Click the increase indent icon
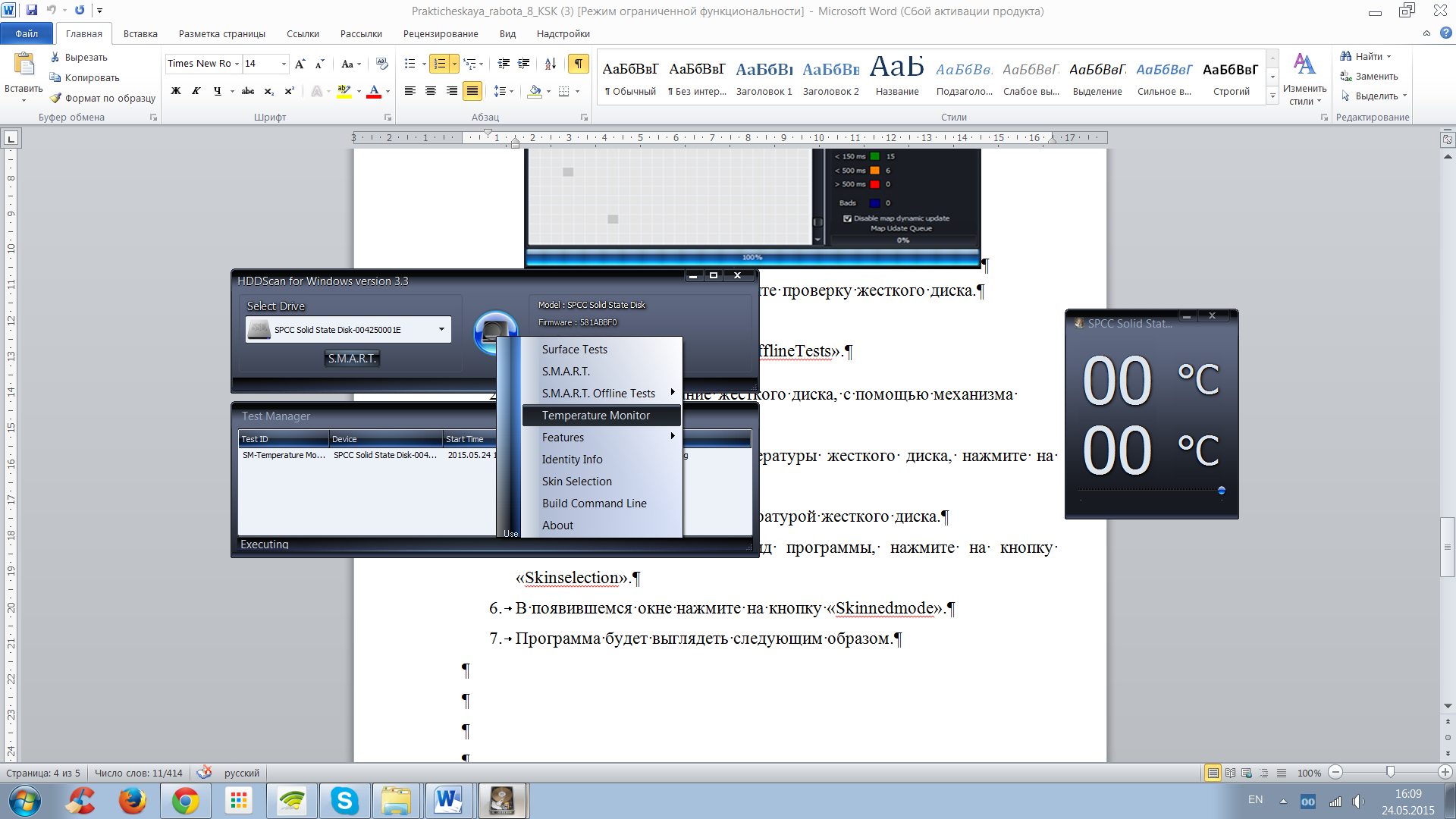The image size is (1456, 819). (523, 64)
